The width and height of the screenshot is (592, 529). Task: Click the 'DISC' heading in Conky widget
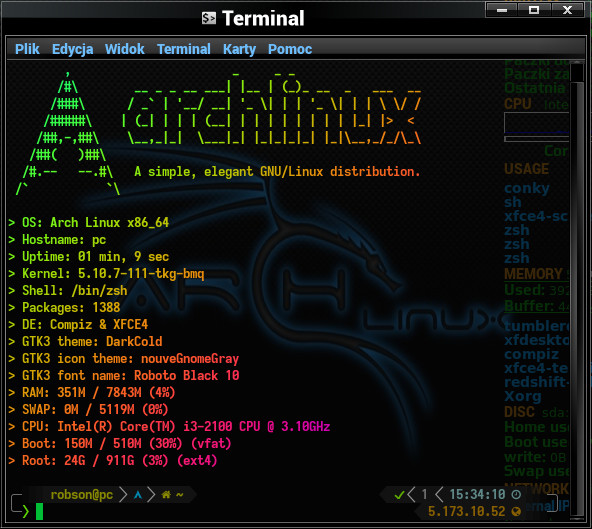coord(520,412)
